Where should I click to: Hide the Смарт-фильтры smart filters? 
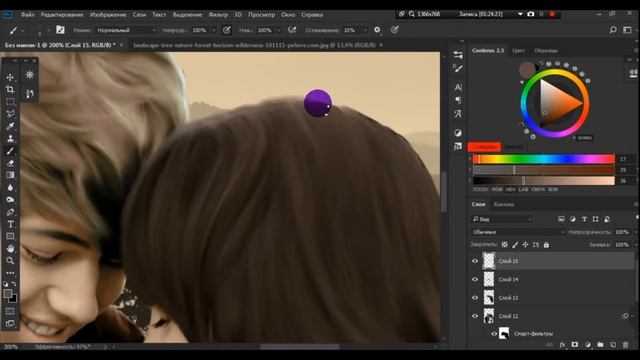pyautogui.click(x=494, y=334)
